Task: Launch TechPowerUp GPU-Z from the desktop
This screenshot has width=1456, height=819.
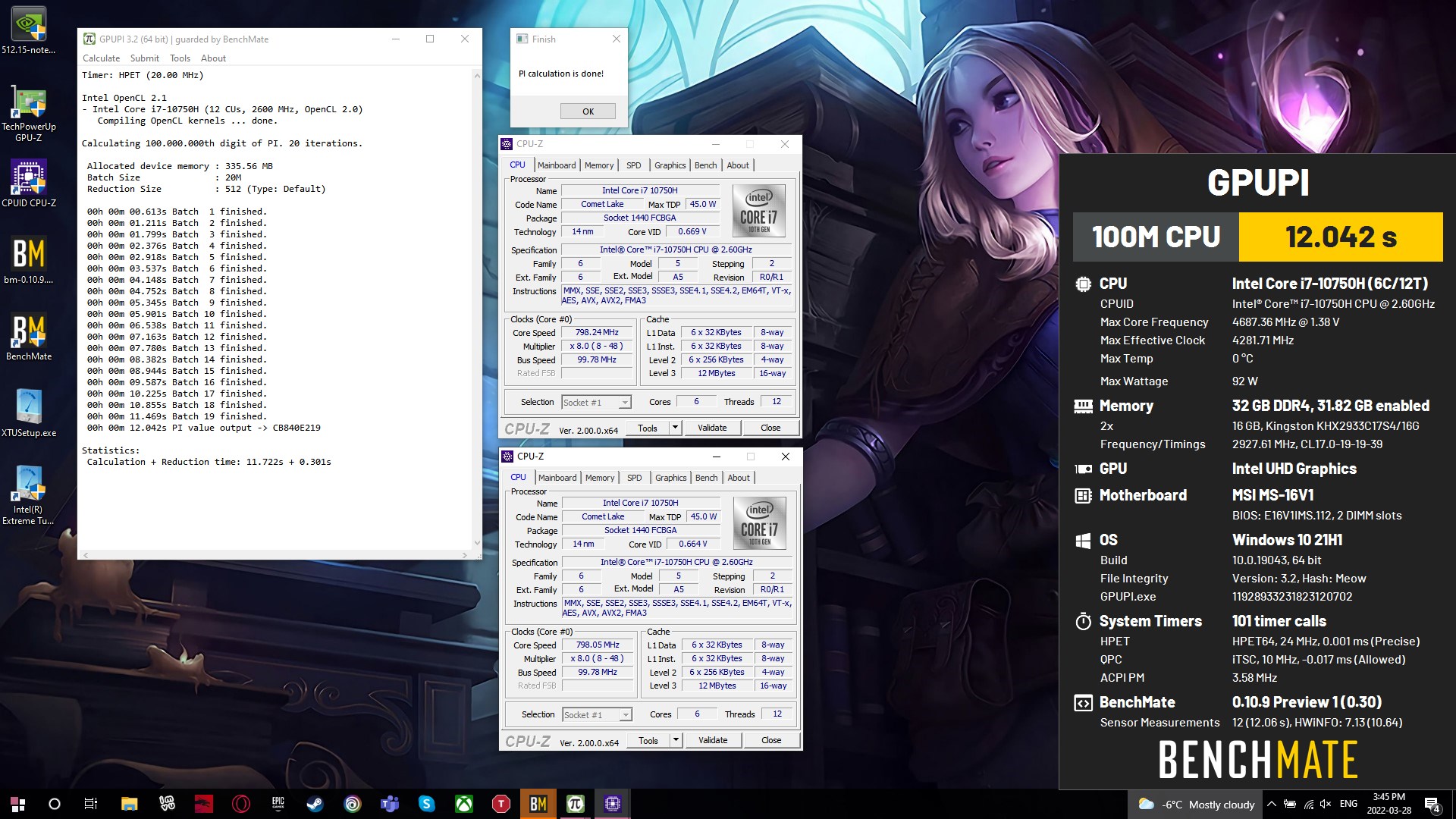Action: pos(29,114)
